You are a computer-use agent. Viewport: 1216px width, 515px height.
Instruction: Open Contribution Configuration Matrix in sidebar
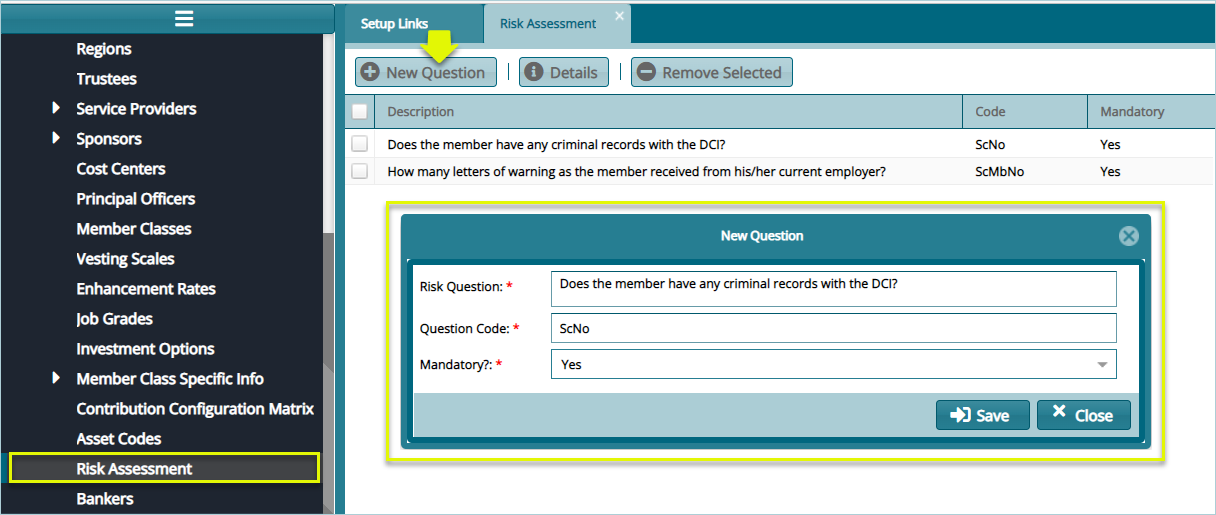coord(195,409)
